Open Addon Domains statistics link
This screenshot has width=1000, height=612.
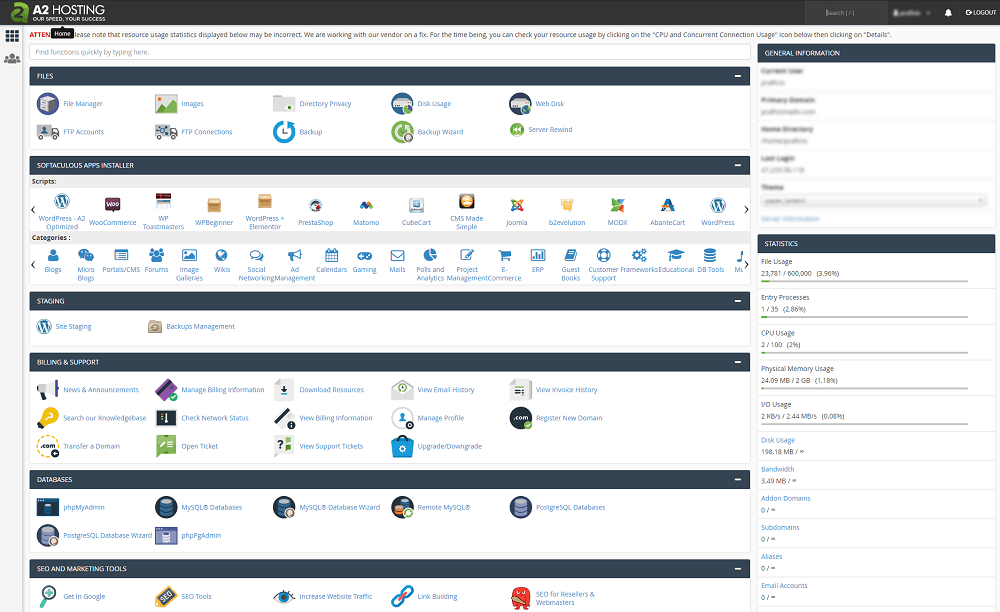click(785, 499)
